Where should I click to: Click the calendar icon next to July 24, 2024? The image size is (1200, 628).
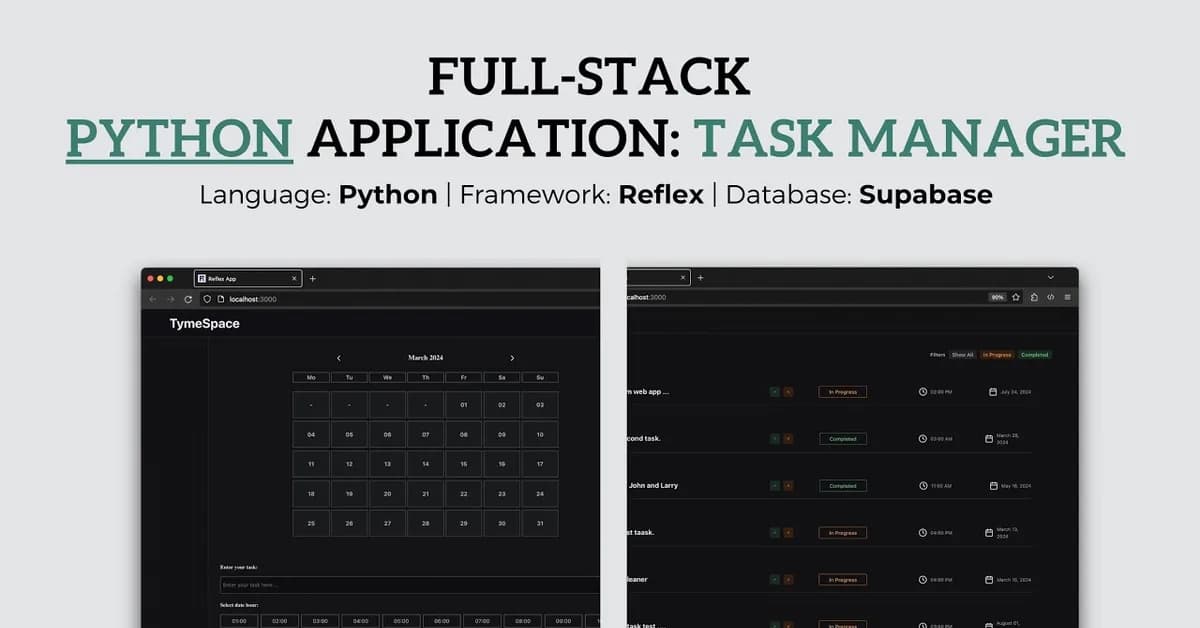(x=993, y=392)
